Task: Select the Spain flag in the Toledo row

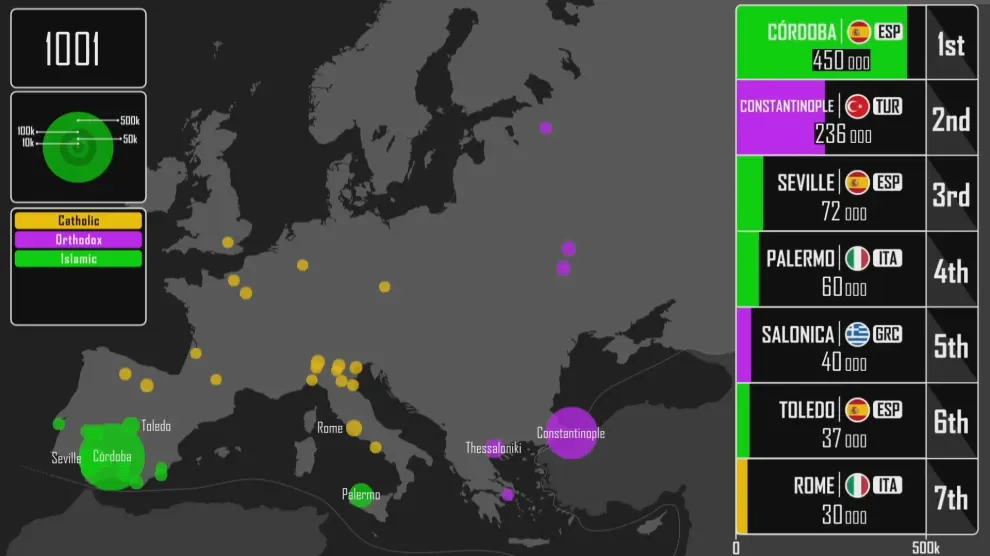Action: tap(857, 410)
